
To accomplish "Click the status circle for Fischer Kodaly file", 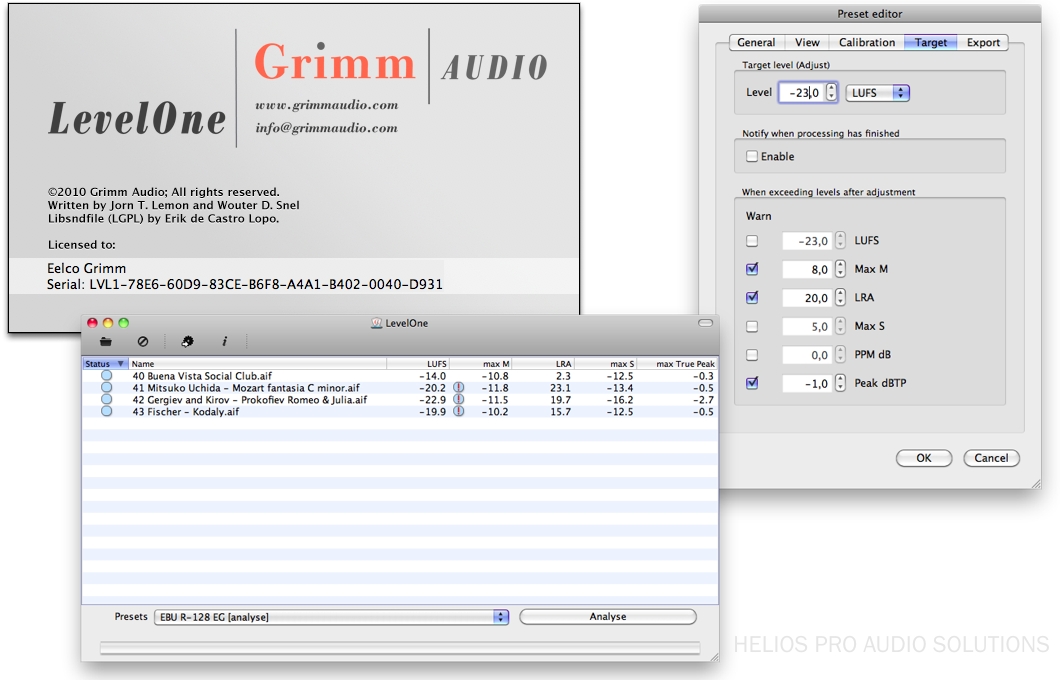I will (106, 411).
